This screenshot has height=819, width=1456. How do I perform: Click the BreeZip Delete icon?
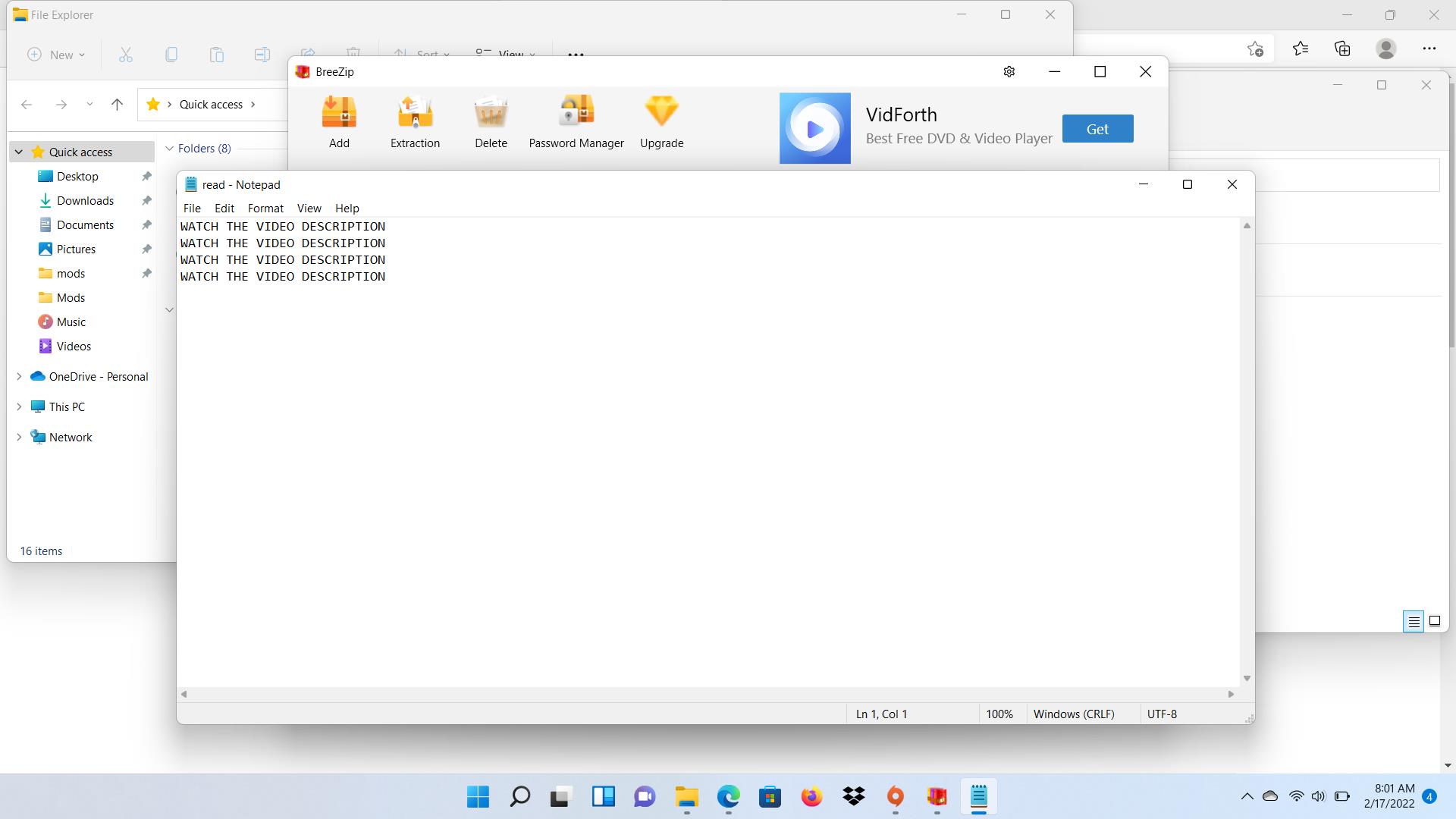tap(491, 112)
